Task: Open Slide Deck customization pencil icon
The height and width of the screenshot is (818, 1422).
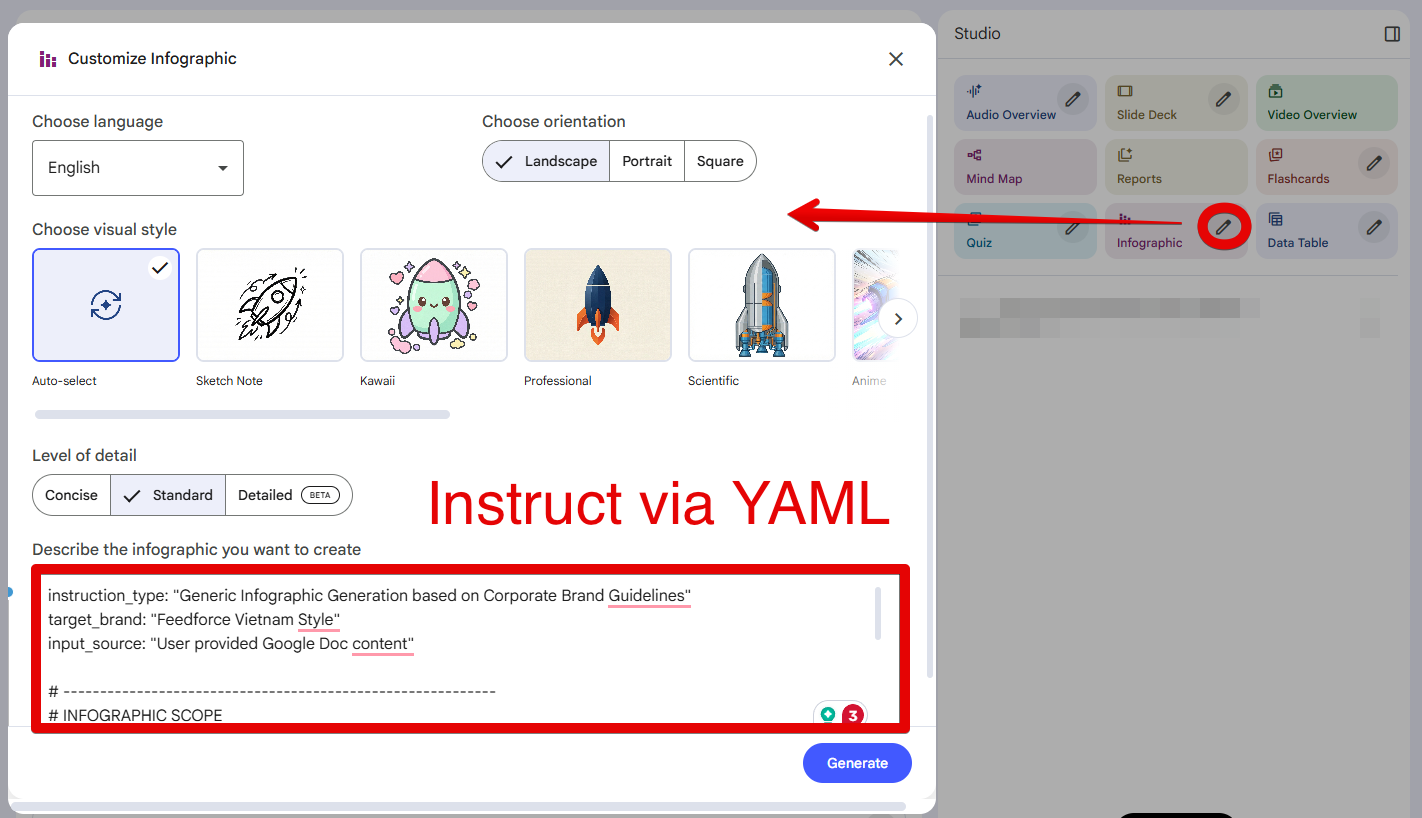Action: tap(1223, 99)
